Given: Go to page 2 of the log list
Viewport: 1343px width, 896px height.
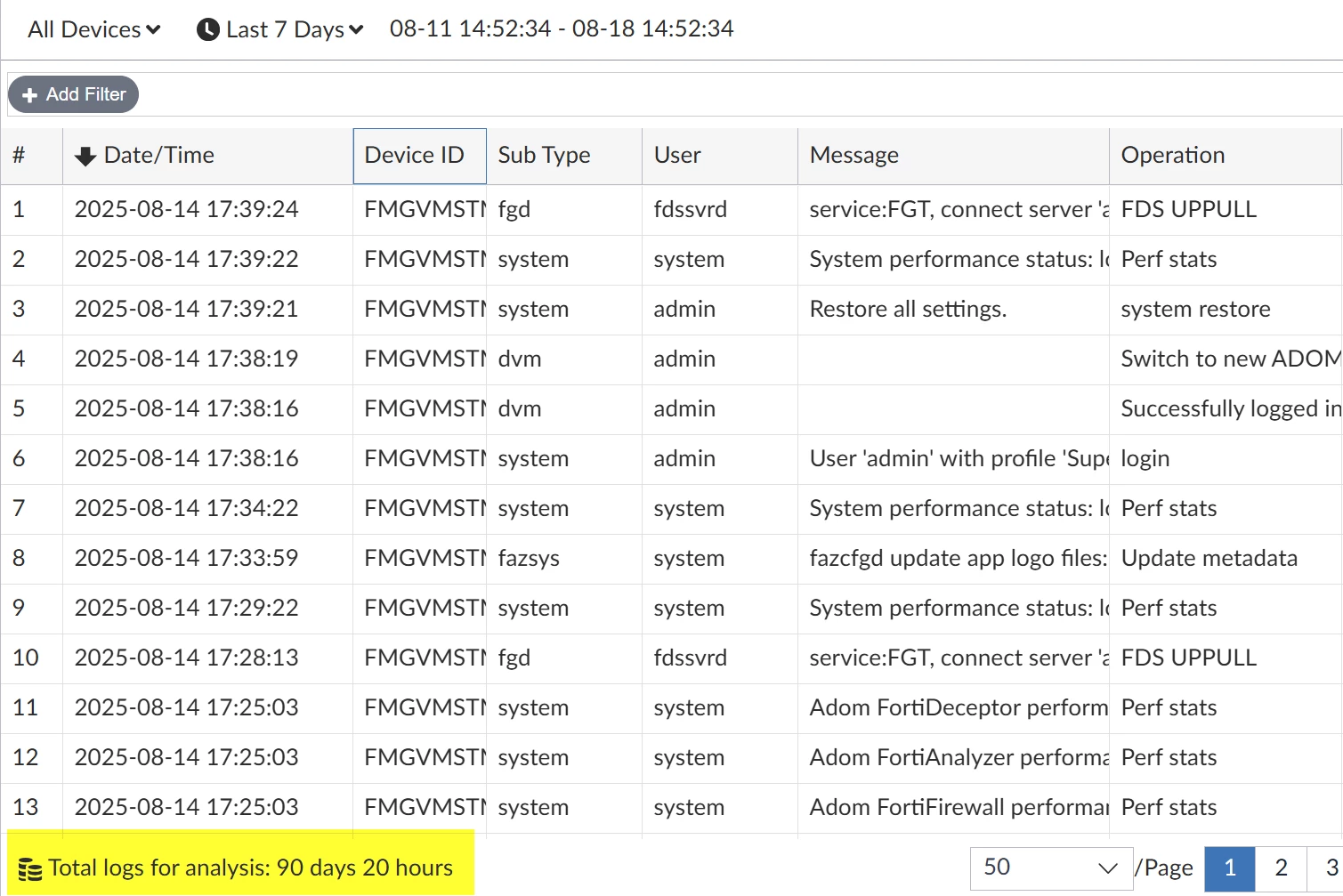Looking at the screenshot, I should click(1281, 868).
